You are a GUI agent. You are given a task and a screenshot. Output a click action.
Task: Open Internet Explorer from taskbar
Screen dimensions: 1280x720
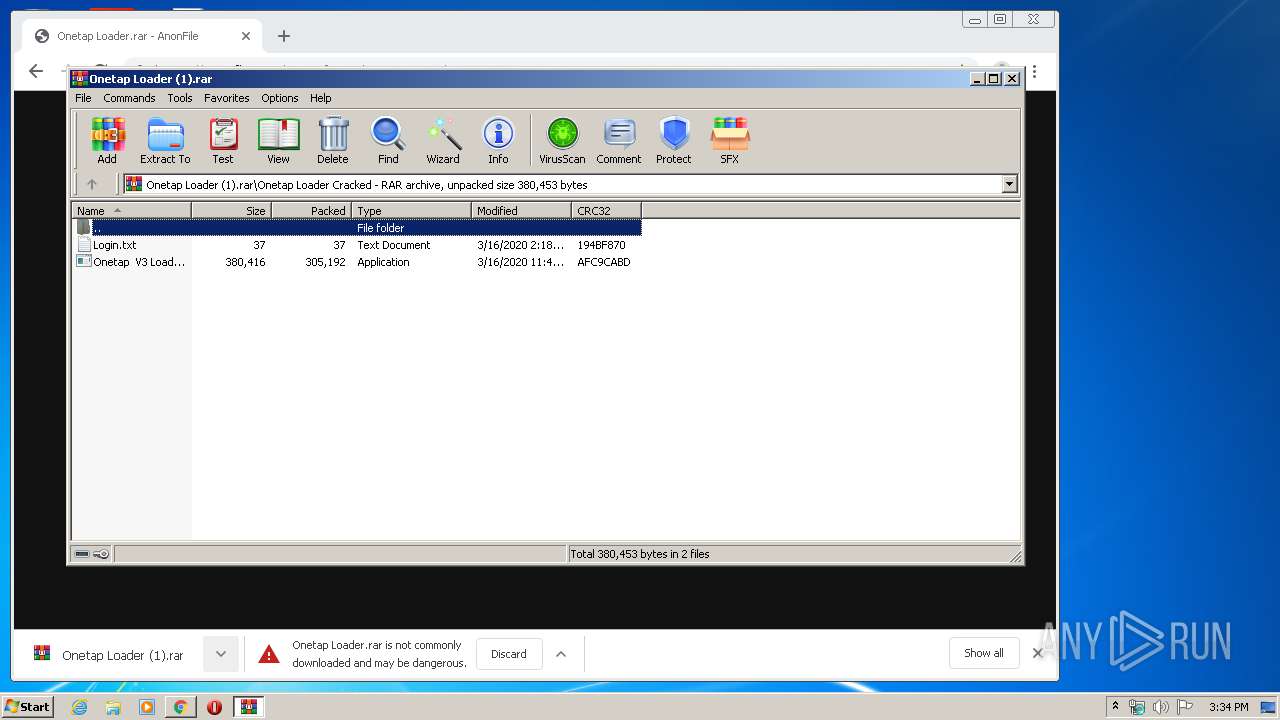point(79,707)
